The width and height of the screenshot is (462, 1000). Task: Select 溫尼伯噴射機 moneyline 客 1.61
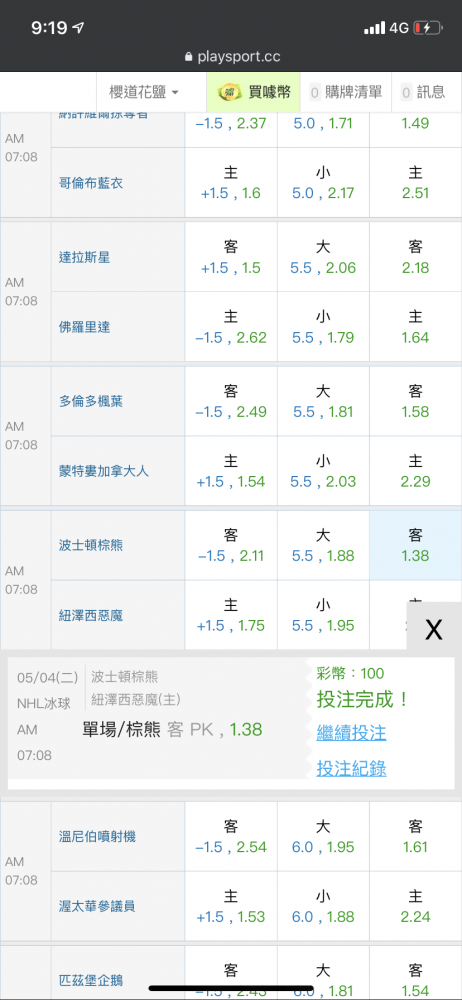pyautogui.click(x=415, y=836)
